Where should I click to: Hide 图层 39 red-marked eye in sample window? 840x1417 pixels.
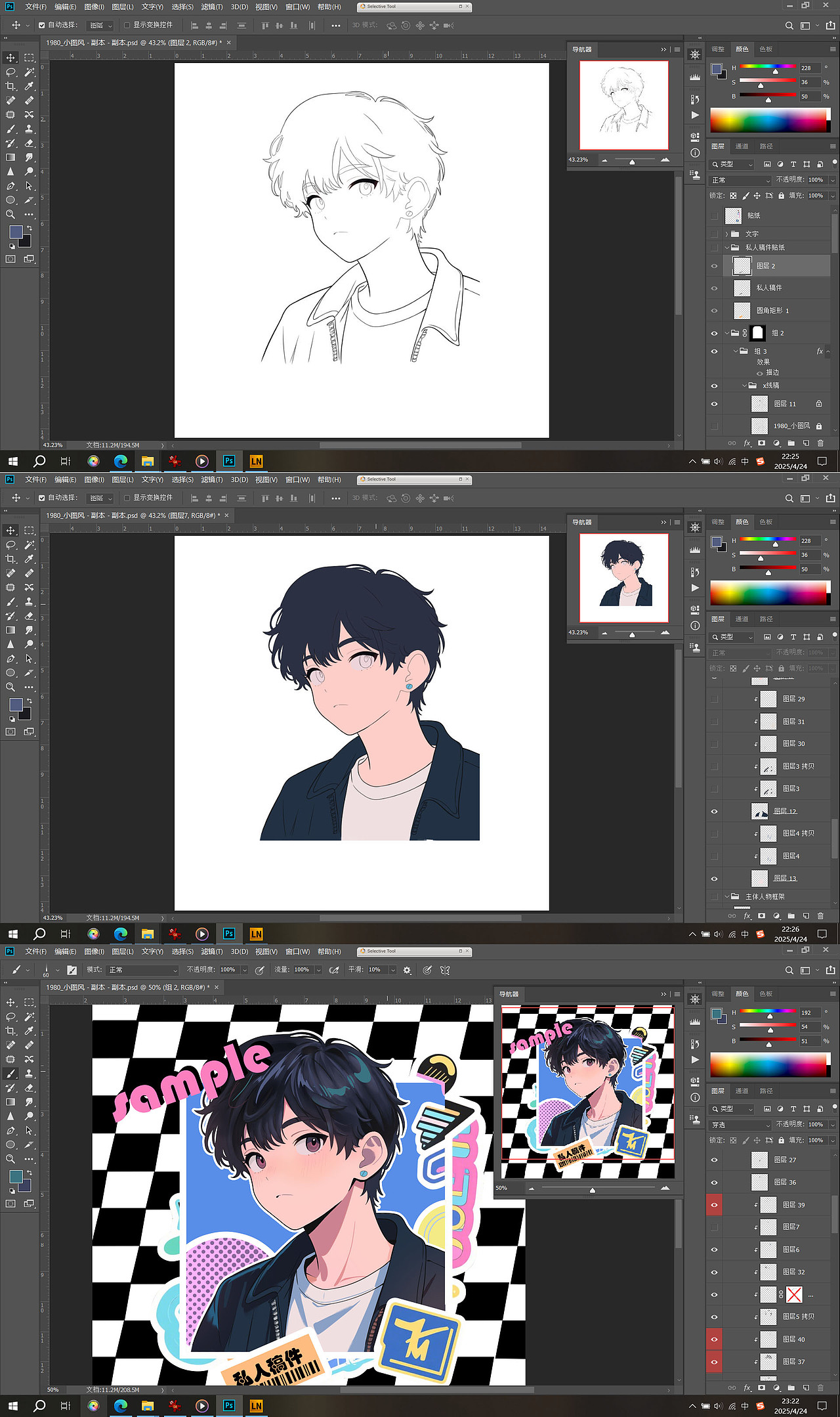coord(714,1205)
